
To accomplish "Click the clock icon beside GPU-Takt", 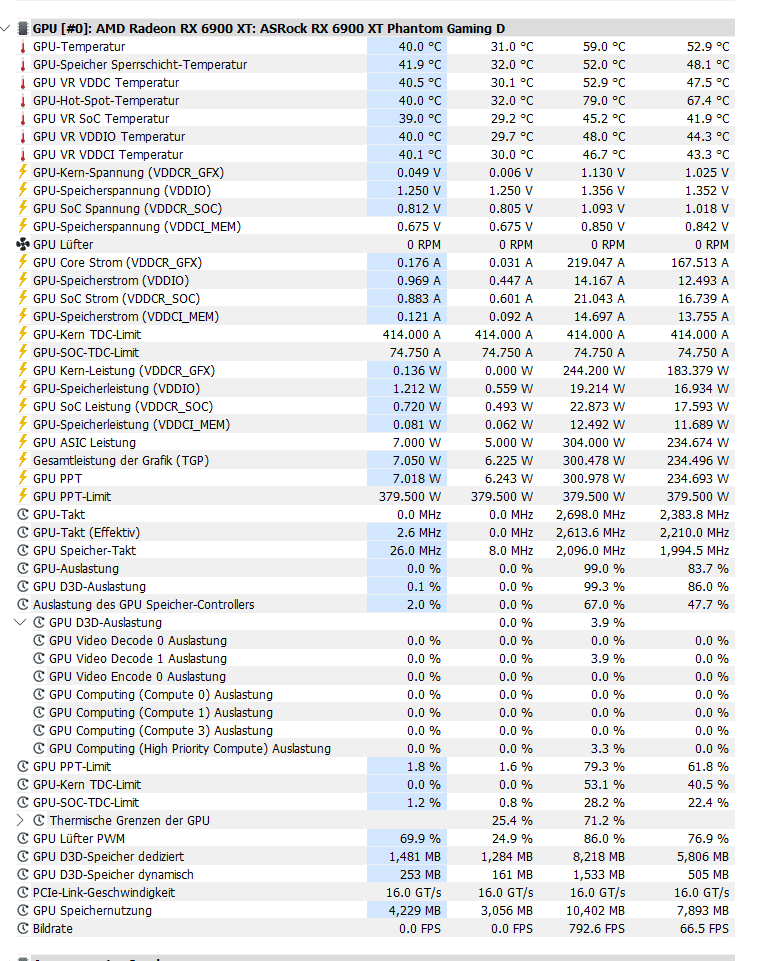I will (x=23, y=514).
